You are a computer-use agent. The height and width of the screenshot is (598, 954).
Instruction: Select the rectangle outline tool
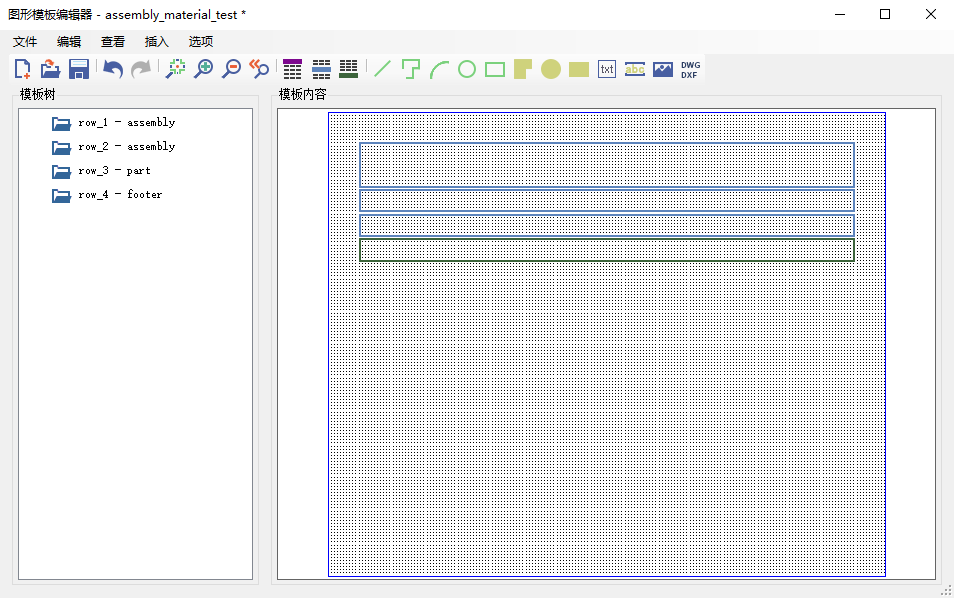point(495,69)
